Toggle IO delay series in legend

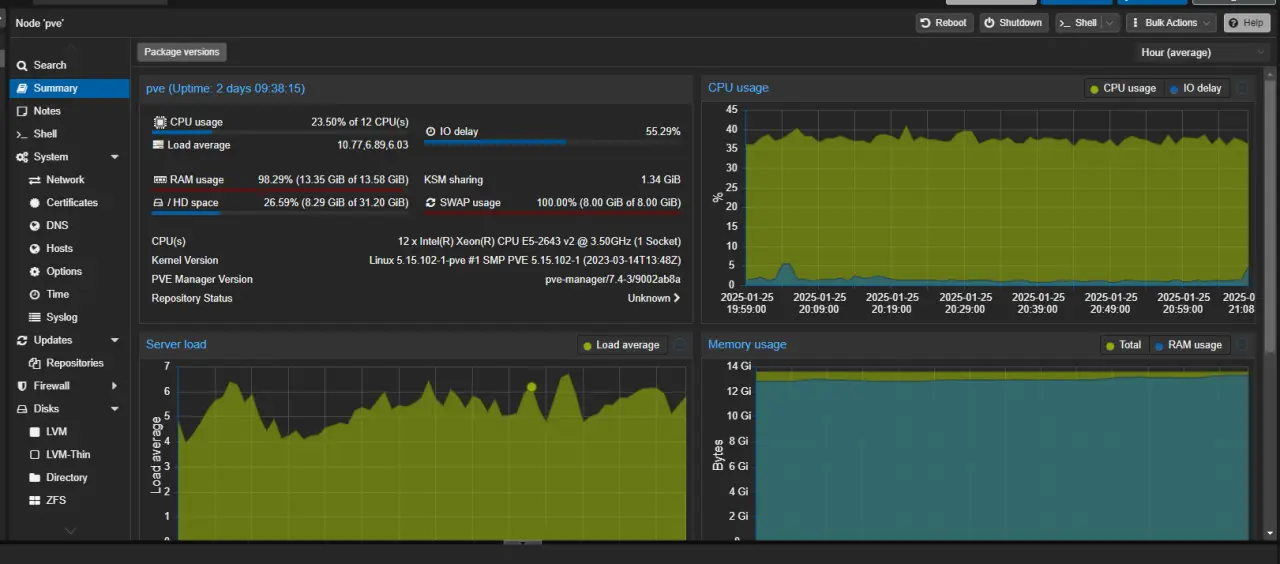pyautogui.click(x=1195, y=88)
